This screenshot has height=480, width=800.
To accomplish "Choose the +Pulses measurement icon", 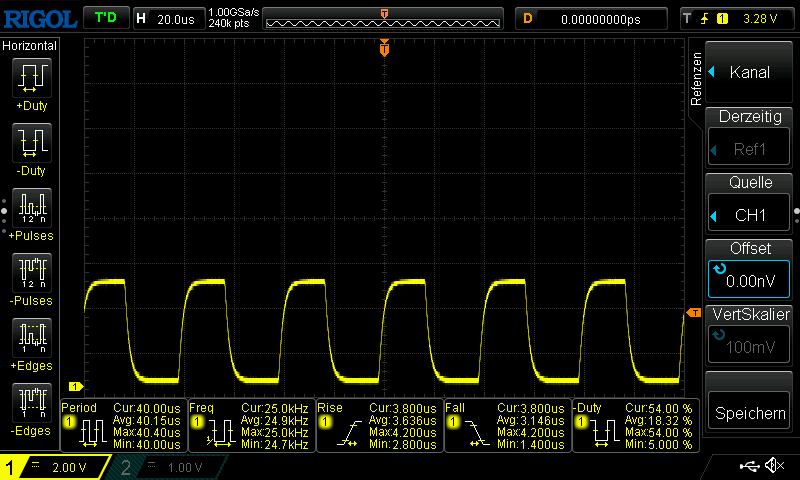I will tap(32, 208).
